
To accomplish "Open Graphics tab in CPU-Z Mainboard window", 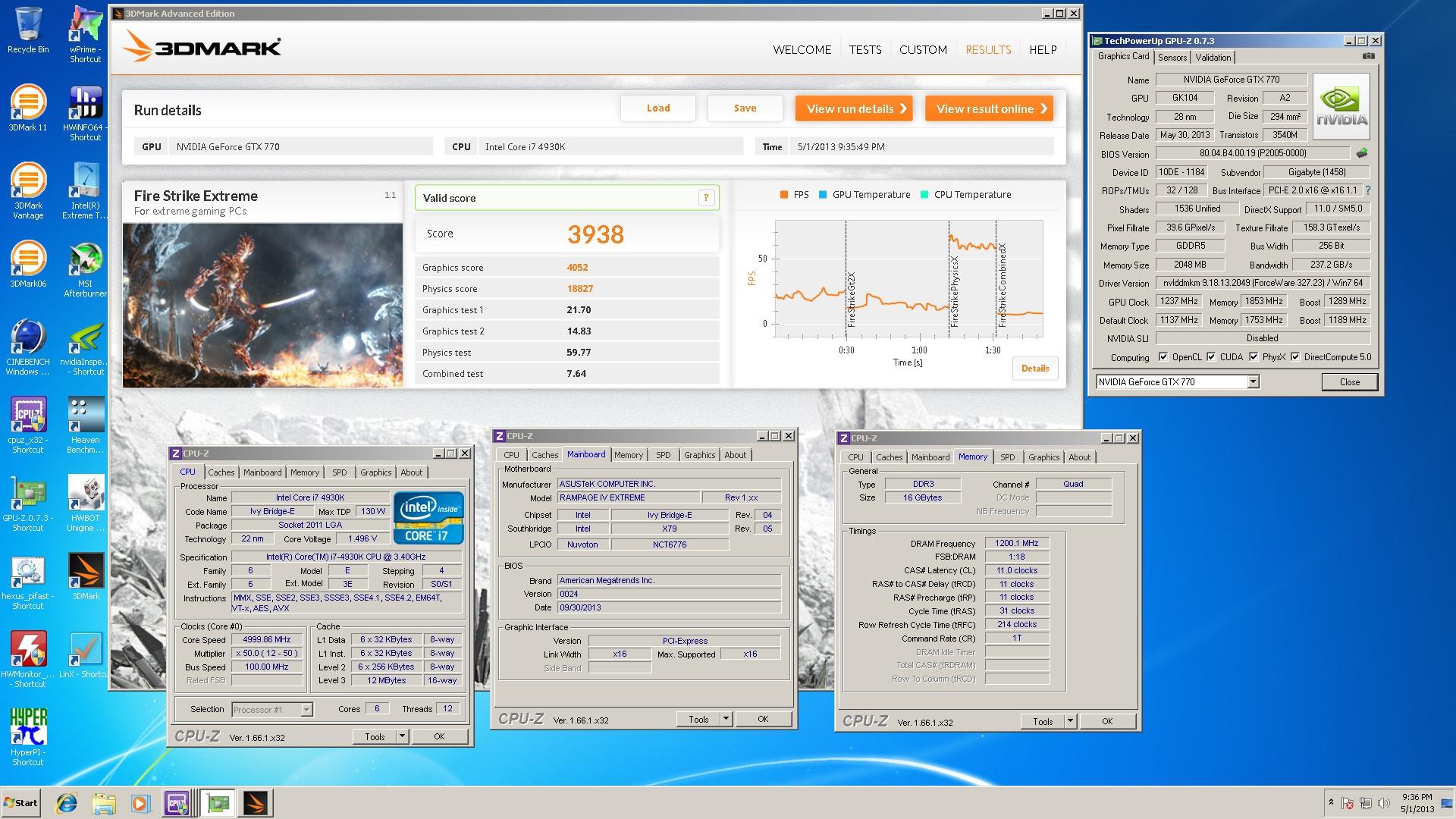I will 699,455.
